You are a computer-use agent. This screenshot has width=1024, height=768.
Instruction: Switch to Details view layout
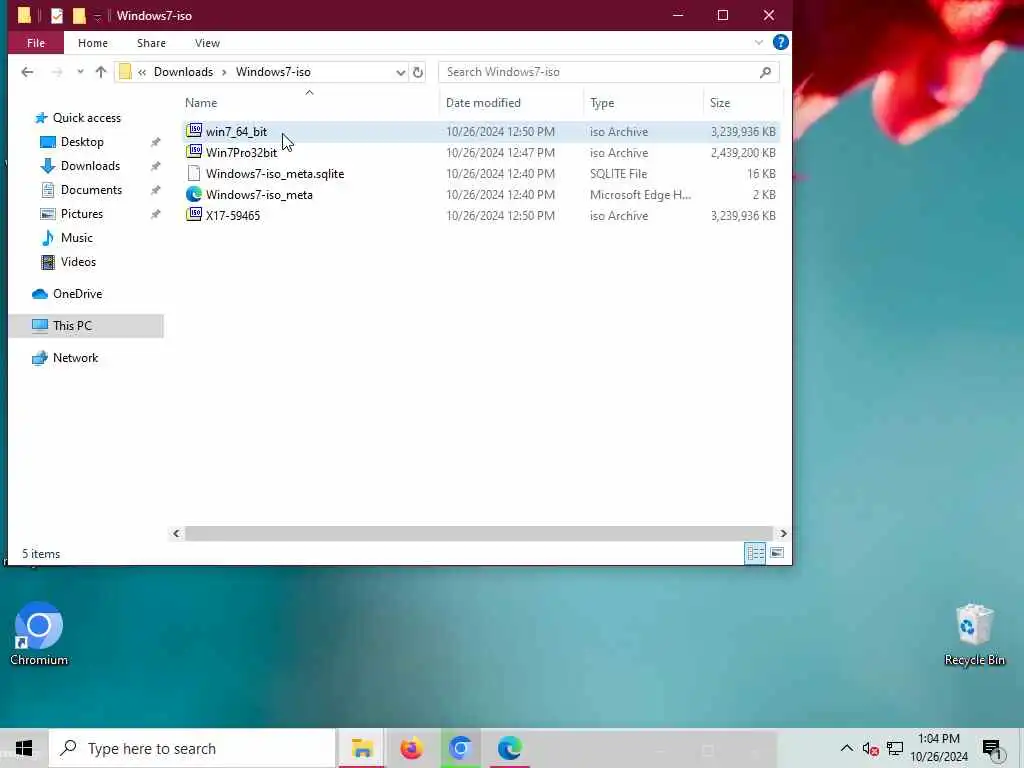pyautogui.click(x=755, y=553)
